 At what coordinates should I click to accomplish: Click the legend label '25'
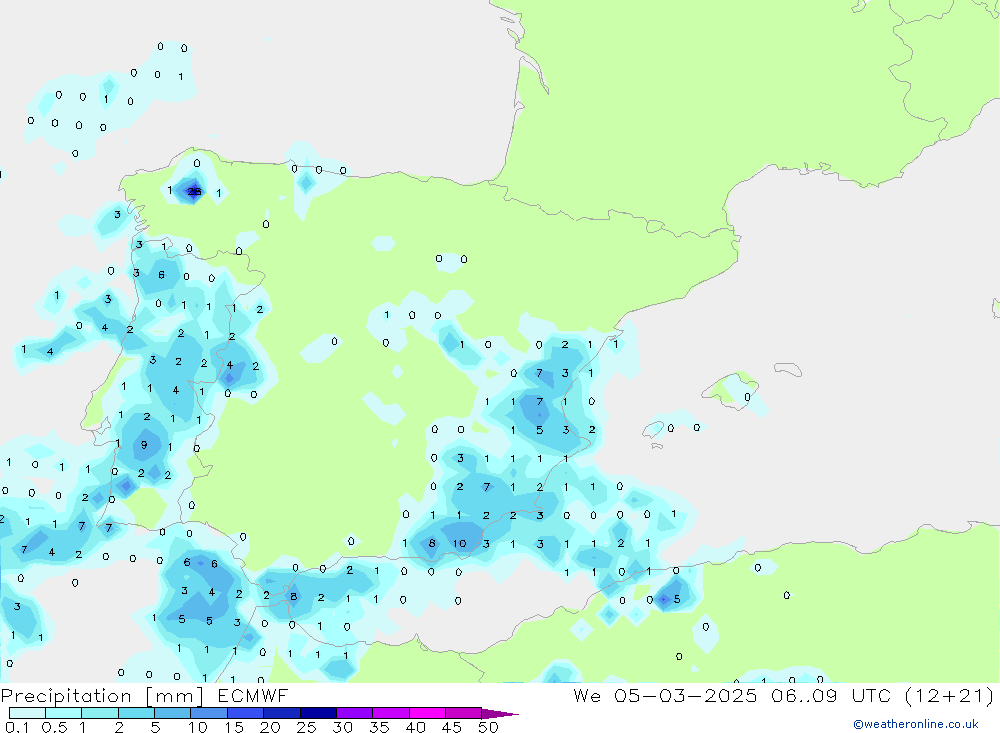306,727
